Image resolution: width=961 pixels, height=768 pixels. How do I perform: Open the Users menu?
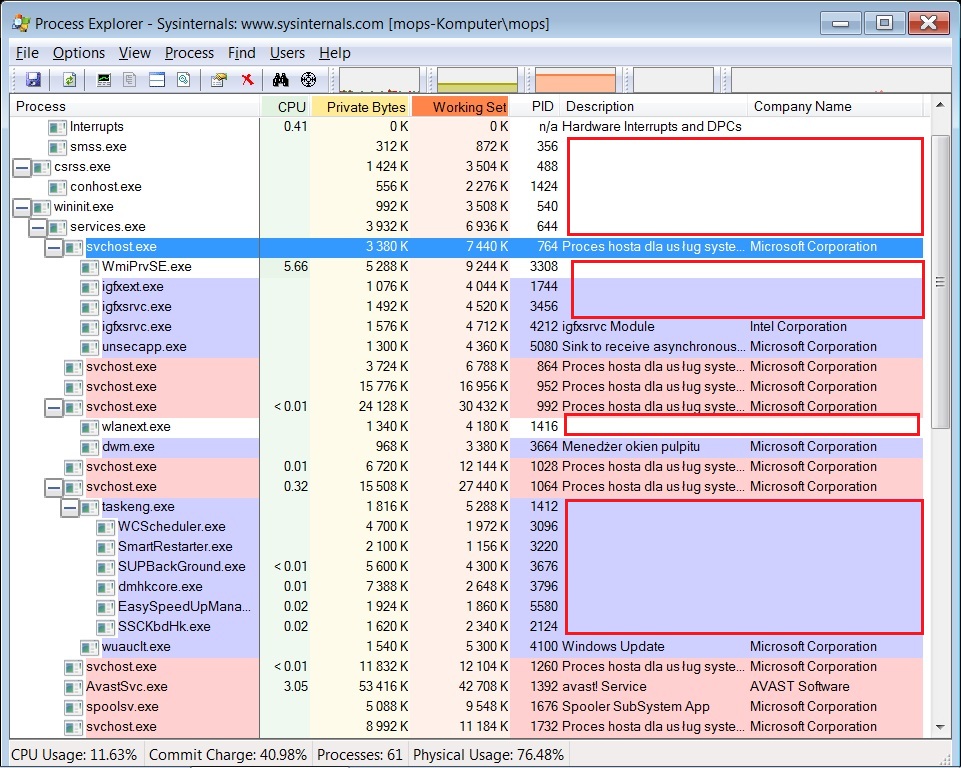click(287, 53)
